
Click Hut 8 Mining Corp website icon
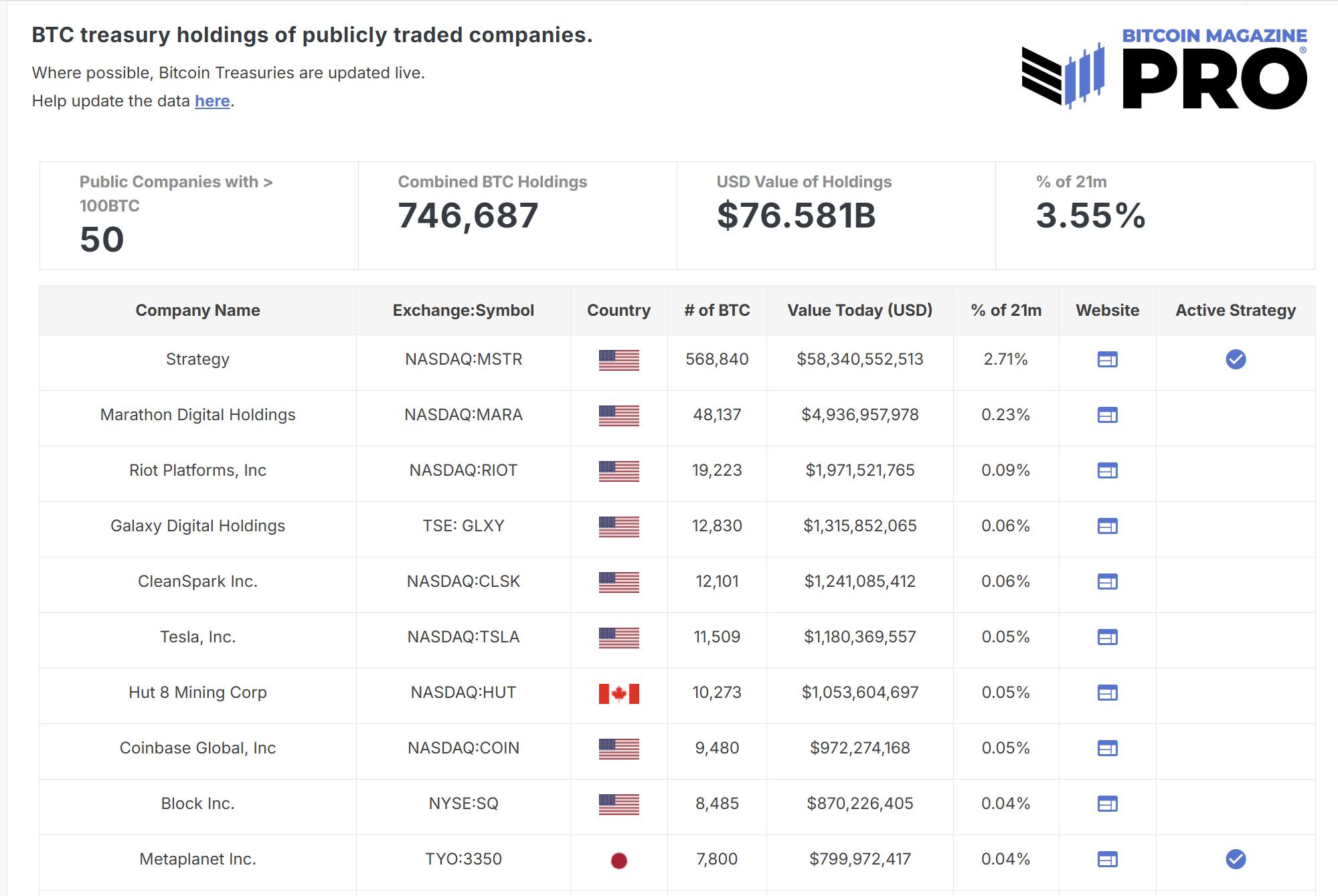pos(1107,693)
